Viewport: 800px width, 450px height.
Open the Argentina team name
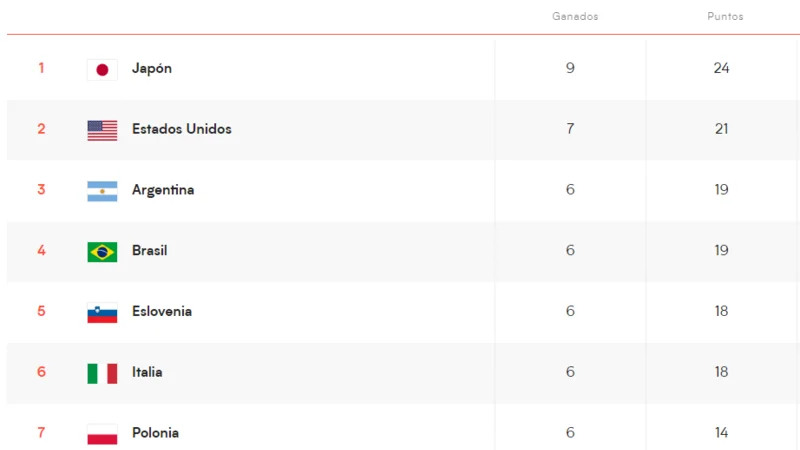click(163, 190)
